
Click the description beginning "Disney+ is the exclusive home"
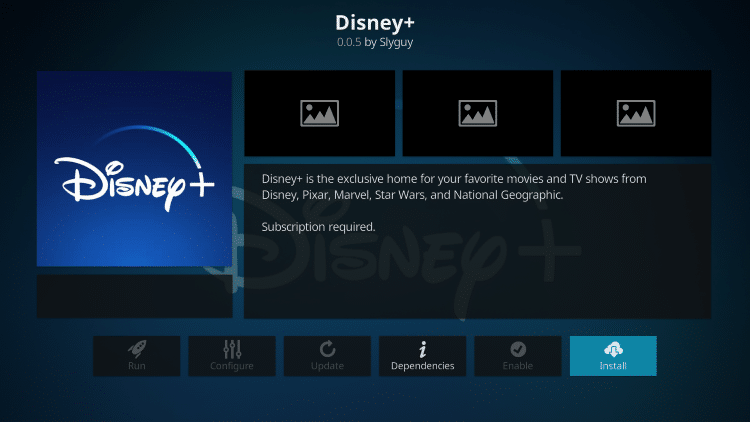point(454,187)
